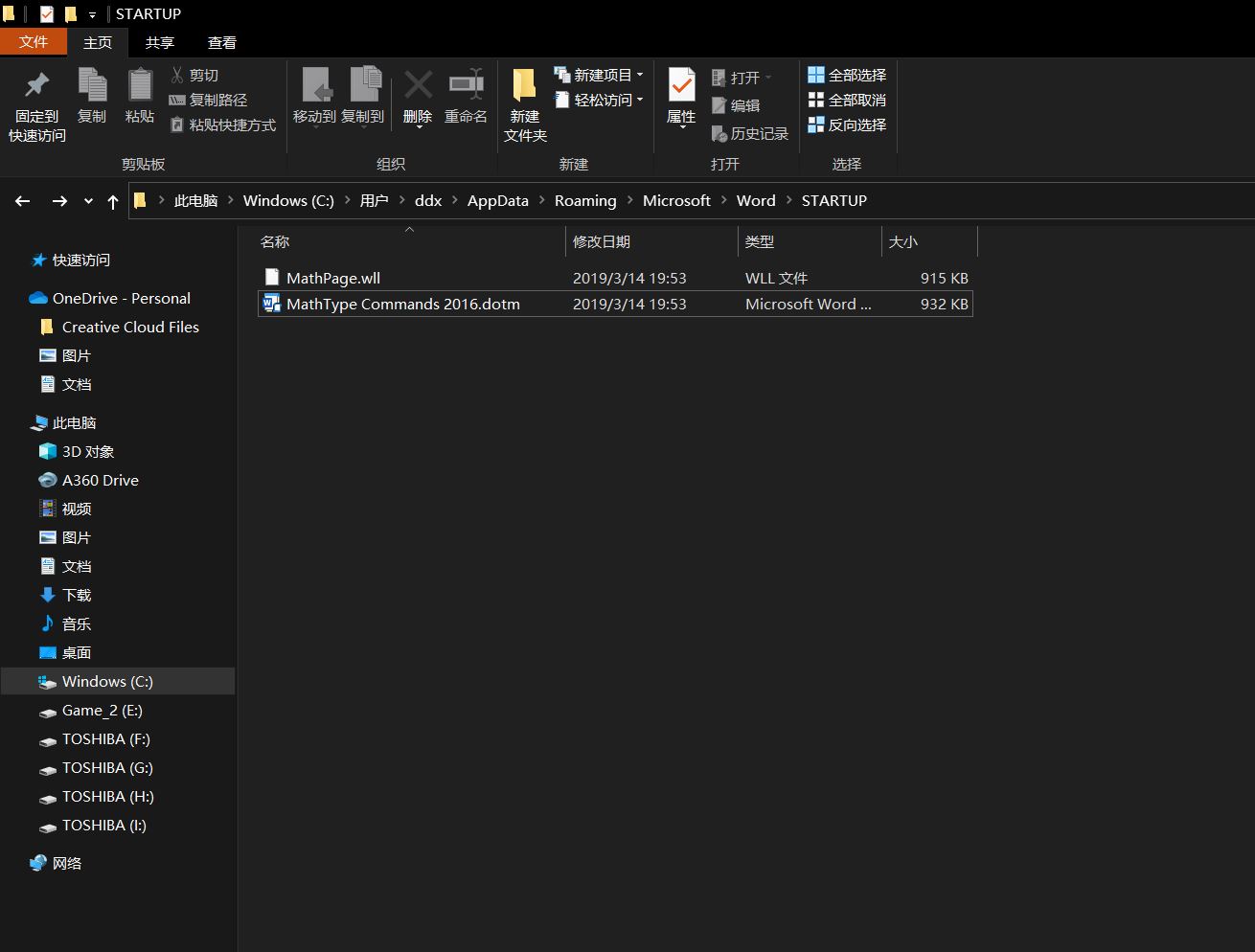Open 网络 (Network) in navigation pane
The image size is (1255, 952).
(x=66, y=864)
